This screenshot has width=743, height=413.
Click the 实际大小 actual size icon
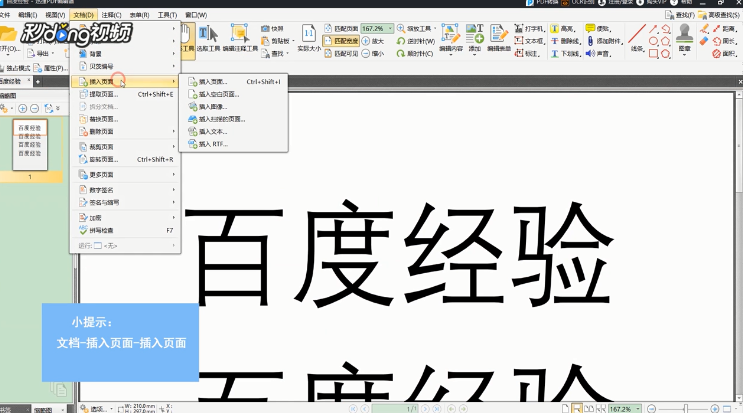pyautogui.click(x=309, y=38)
